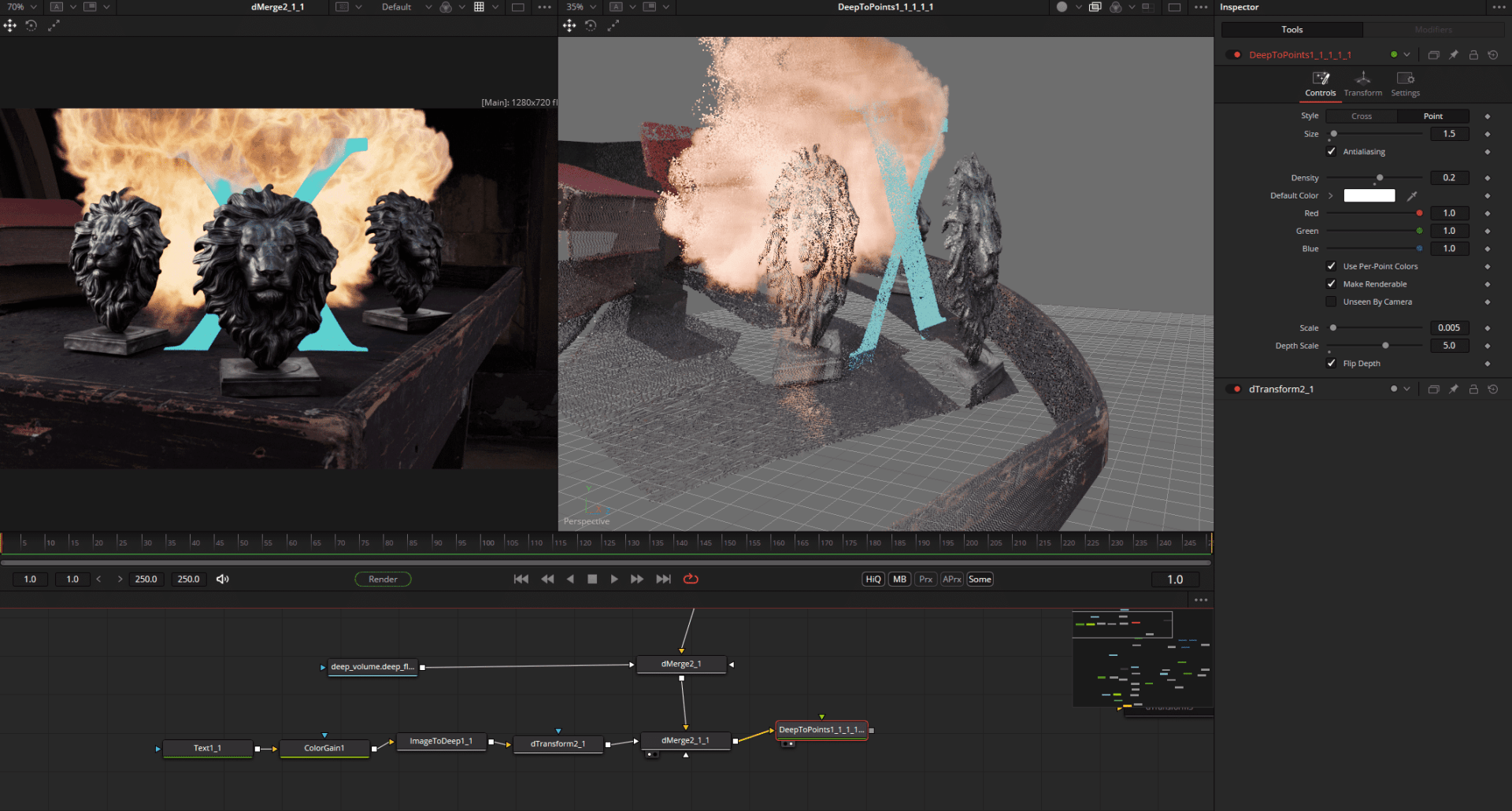The height and width of the screenshot is (811, 1512).
Task: Uncheck Use Per-Point Colors
Action: tap(1331, 266)
